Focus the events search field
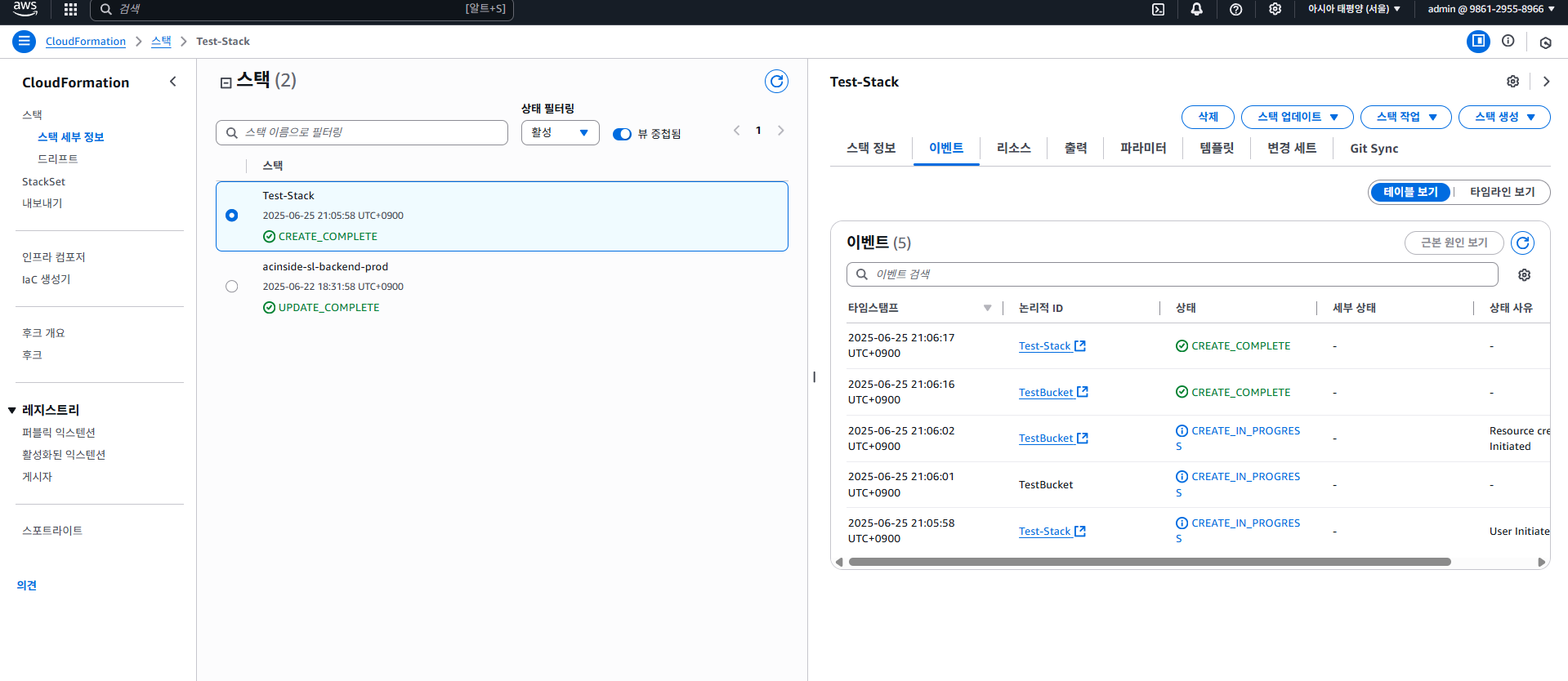The height and width of the screenshot is (681, 1568). click(x=1172, y=274)
